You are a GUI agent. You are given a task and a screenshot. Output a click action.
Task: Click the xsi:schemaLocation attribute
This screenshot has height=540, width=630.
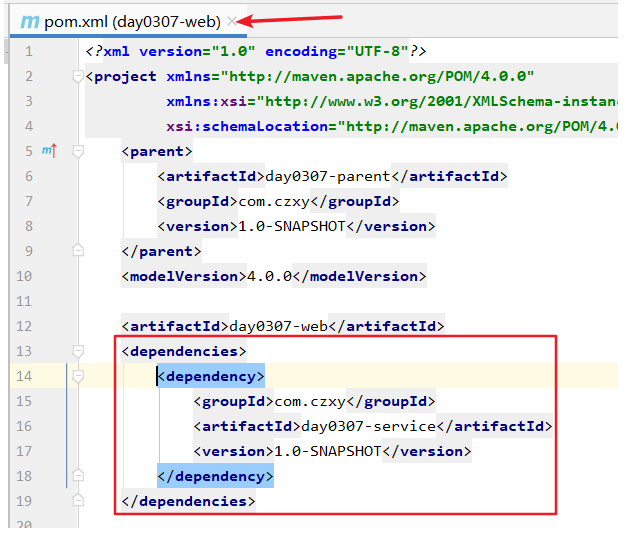click(x=247, y=127)
